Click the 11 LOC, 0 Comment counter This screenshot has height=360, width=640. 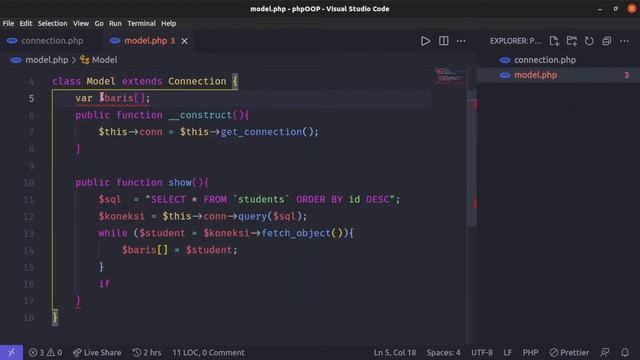point(208,352)
